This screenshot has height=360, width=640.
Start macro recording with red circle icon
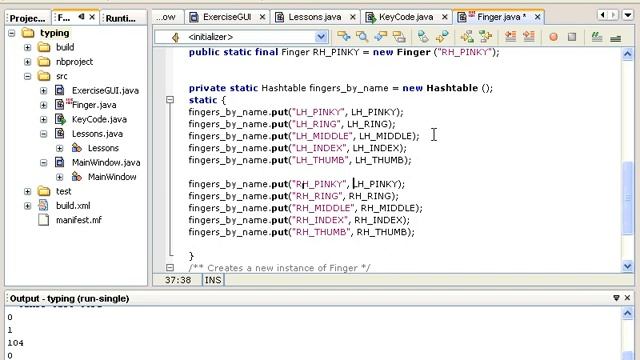pos(553,37)
